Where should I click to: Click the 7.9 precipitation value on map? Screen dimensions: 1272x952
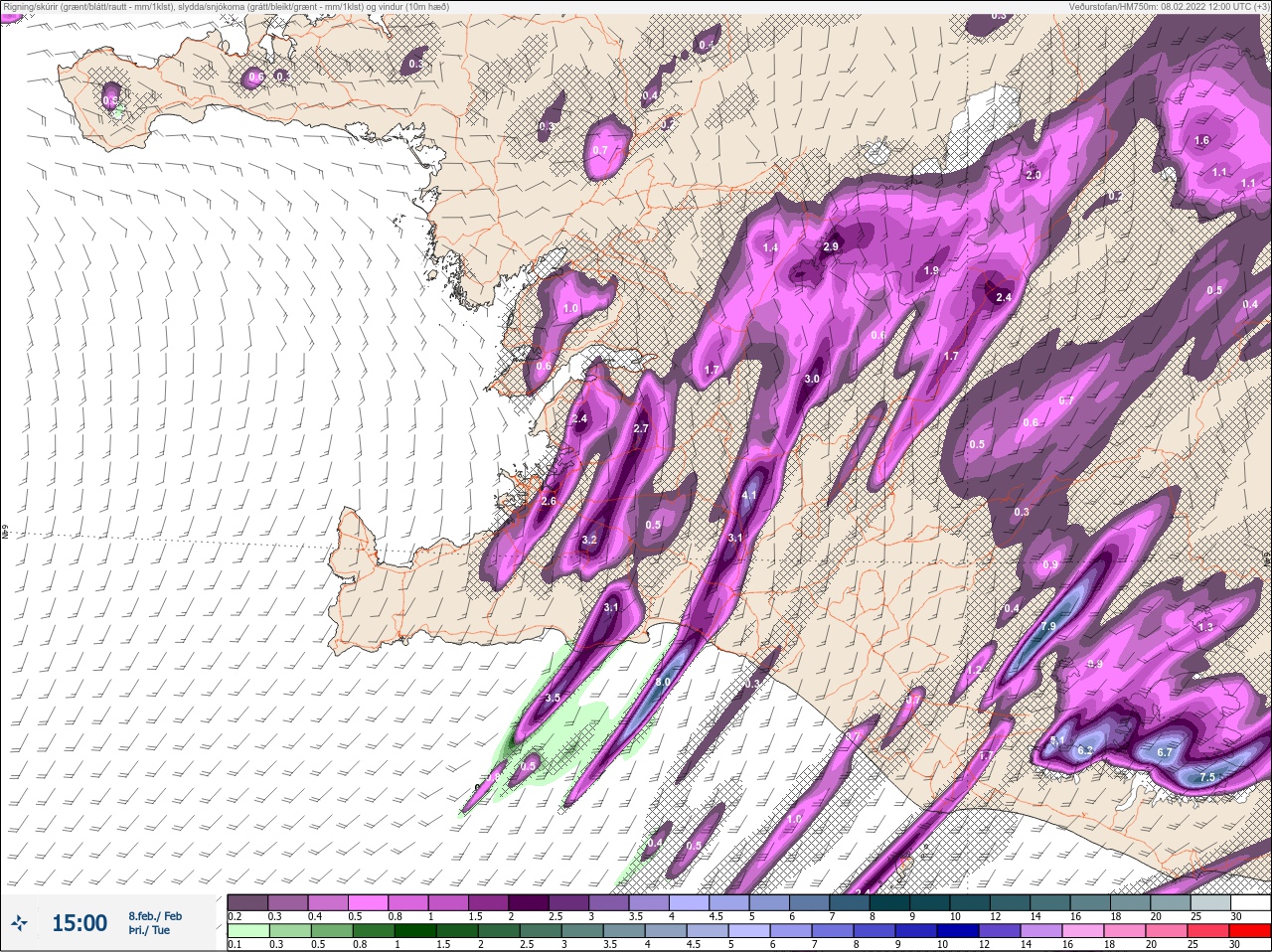point(1048,627)
